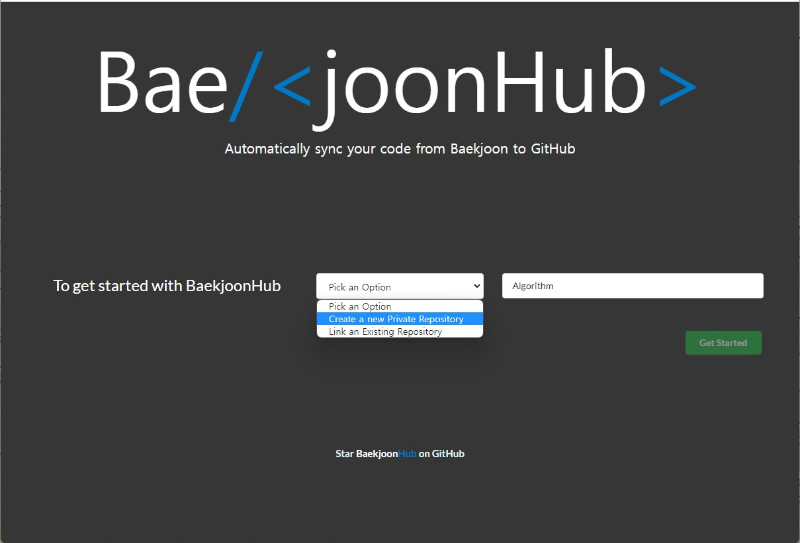Select Link an Existing Repository option
This screenshot has height=543, width=800.
pos(399,331)
